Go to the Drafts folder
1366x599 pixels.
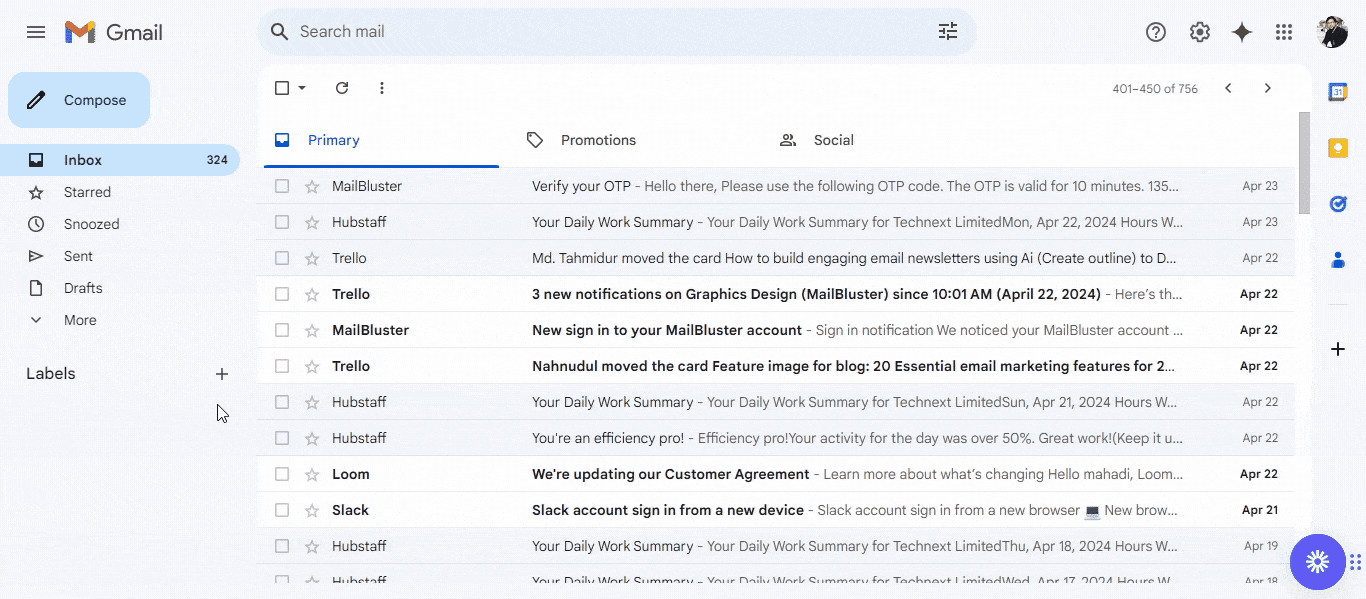pyautogui.click(x=83, y=287)
